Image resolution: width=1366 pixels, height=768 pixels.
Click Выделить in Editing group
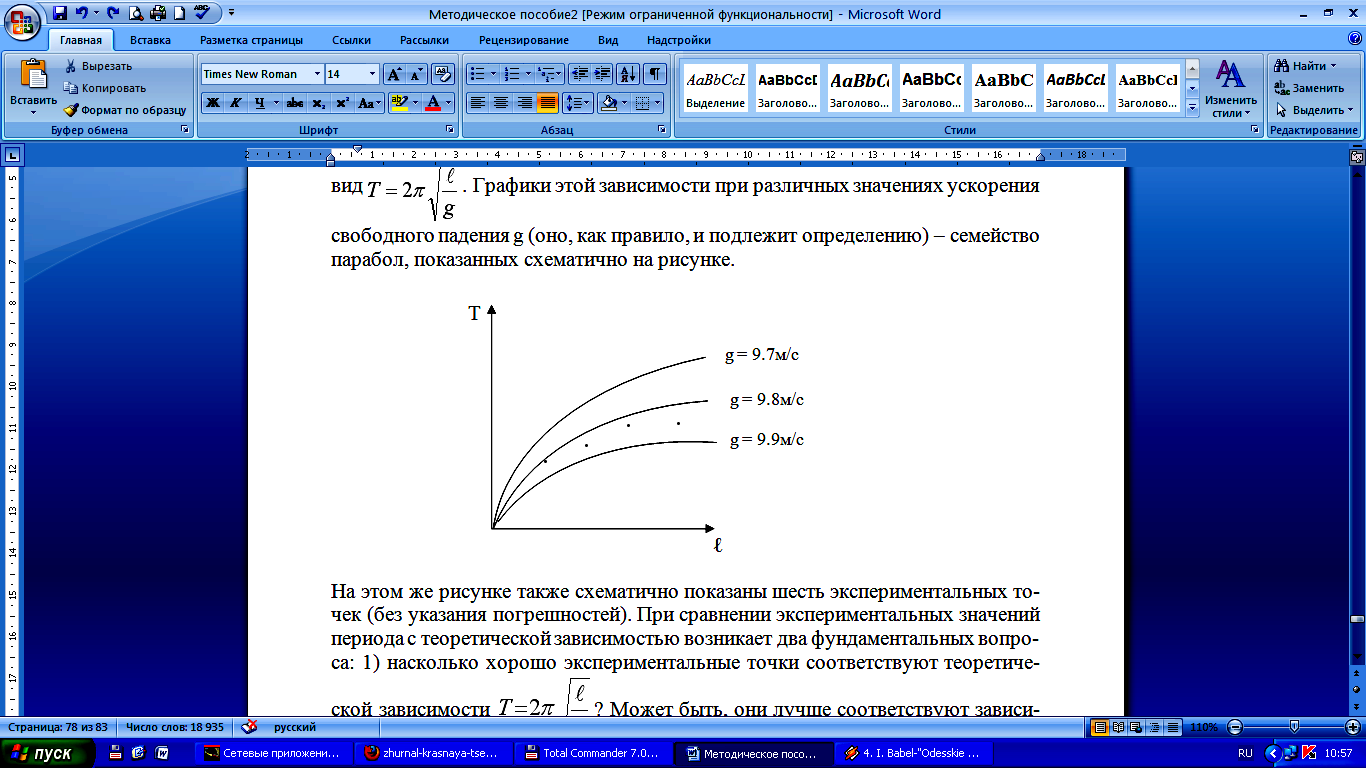tap(1313, 110)
